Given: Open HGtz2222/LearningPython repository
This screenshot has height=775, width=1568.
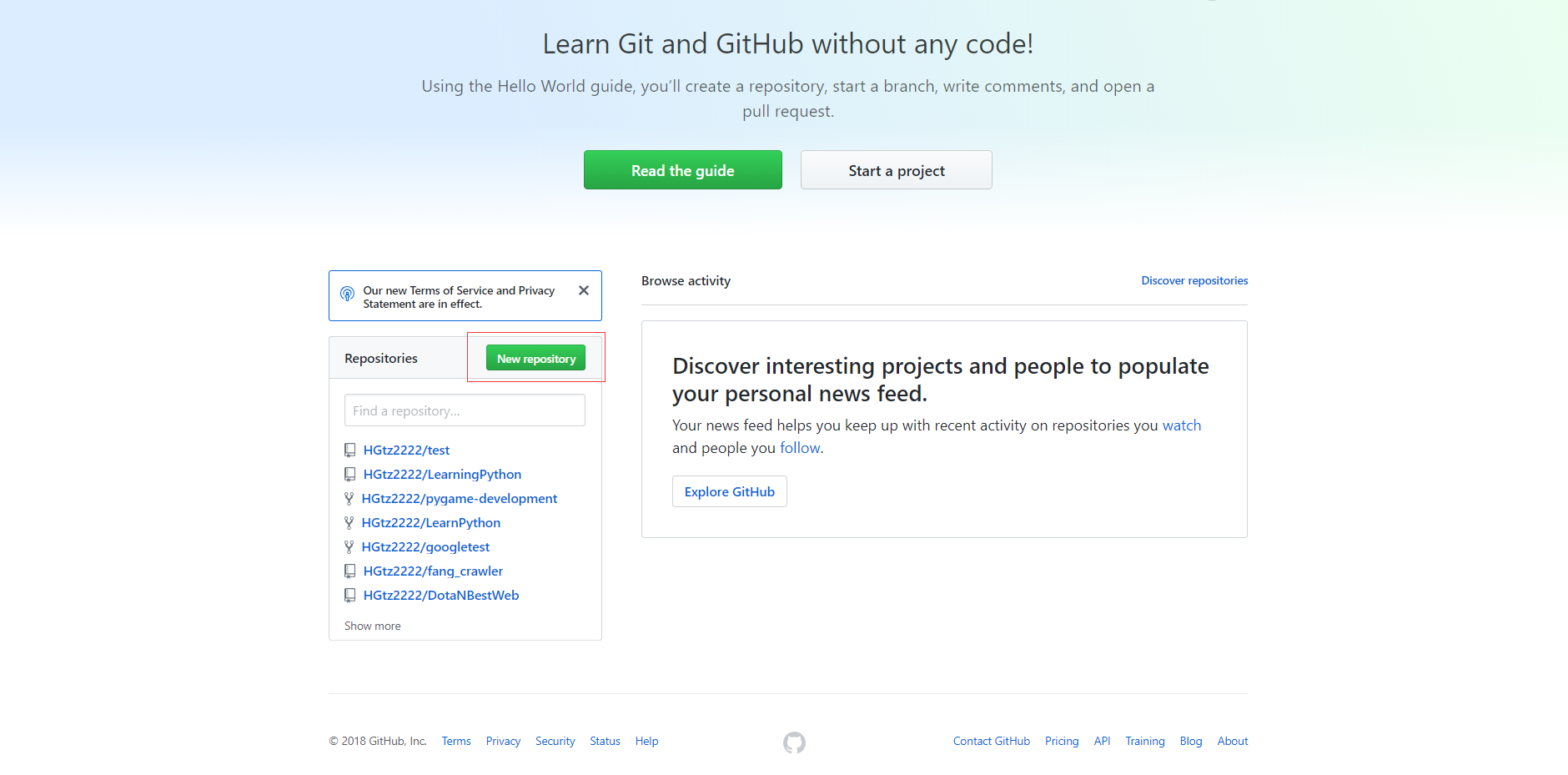Looking at the screenshot, I should pos(442,475).
